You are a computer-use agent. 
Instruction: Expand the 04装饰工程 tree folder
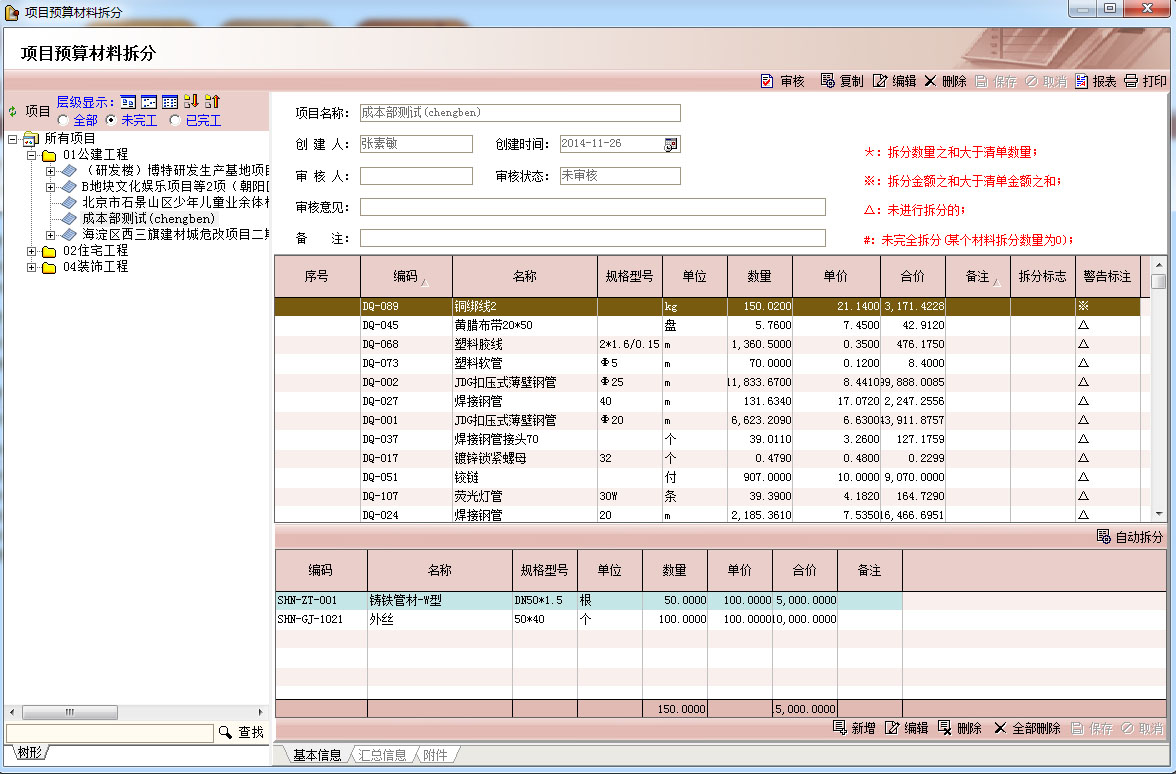(32, 267)
